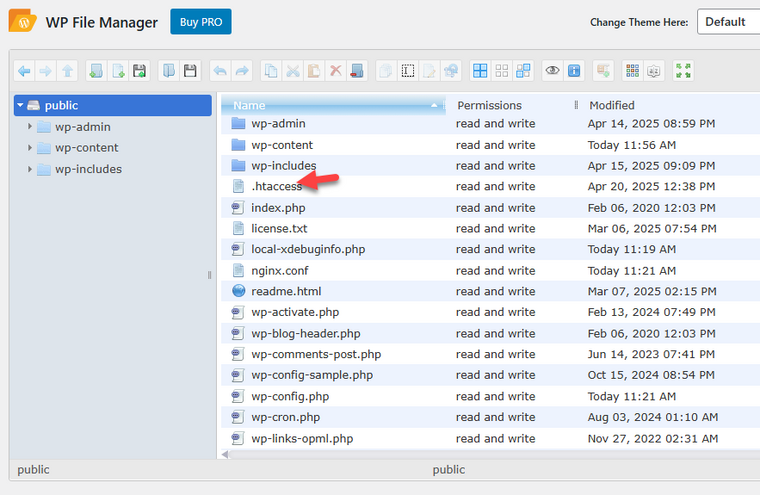760x495 pixels.
Task: Select wp-includes row in file list
Action: [491, 166]
